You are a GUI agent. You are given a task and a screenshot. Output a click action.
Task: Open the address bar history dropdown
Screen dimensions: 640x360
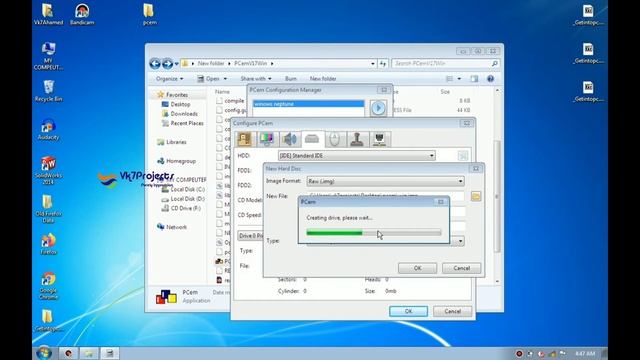[373, 64]
